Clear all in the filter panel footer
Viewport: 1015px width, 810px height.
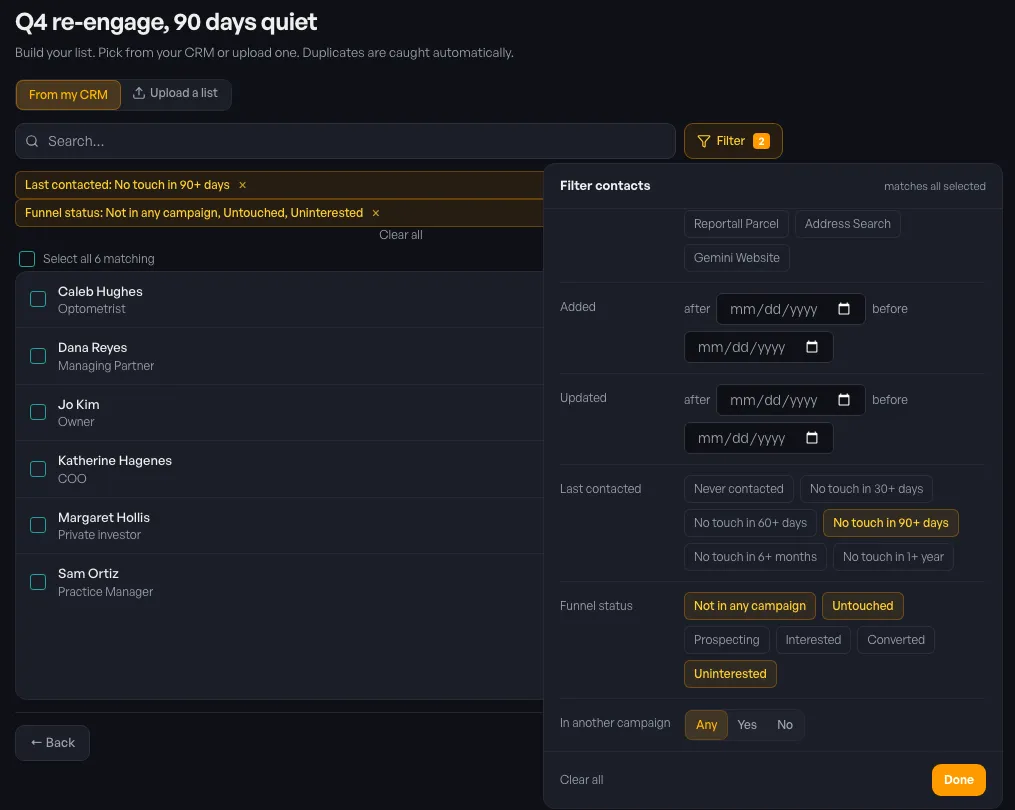pyautogui.click(x=581, y=780)
